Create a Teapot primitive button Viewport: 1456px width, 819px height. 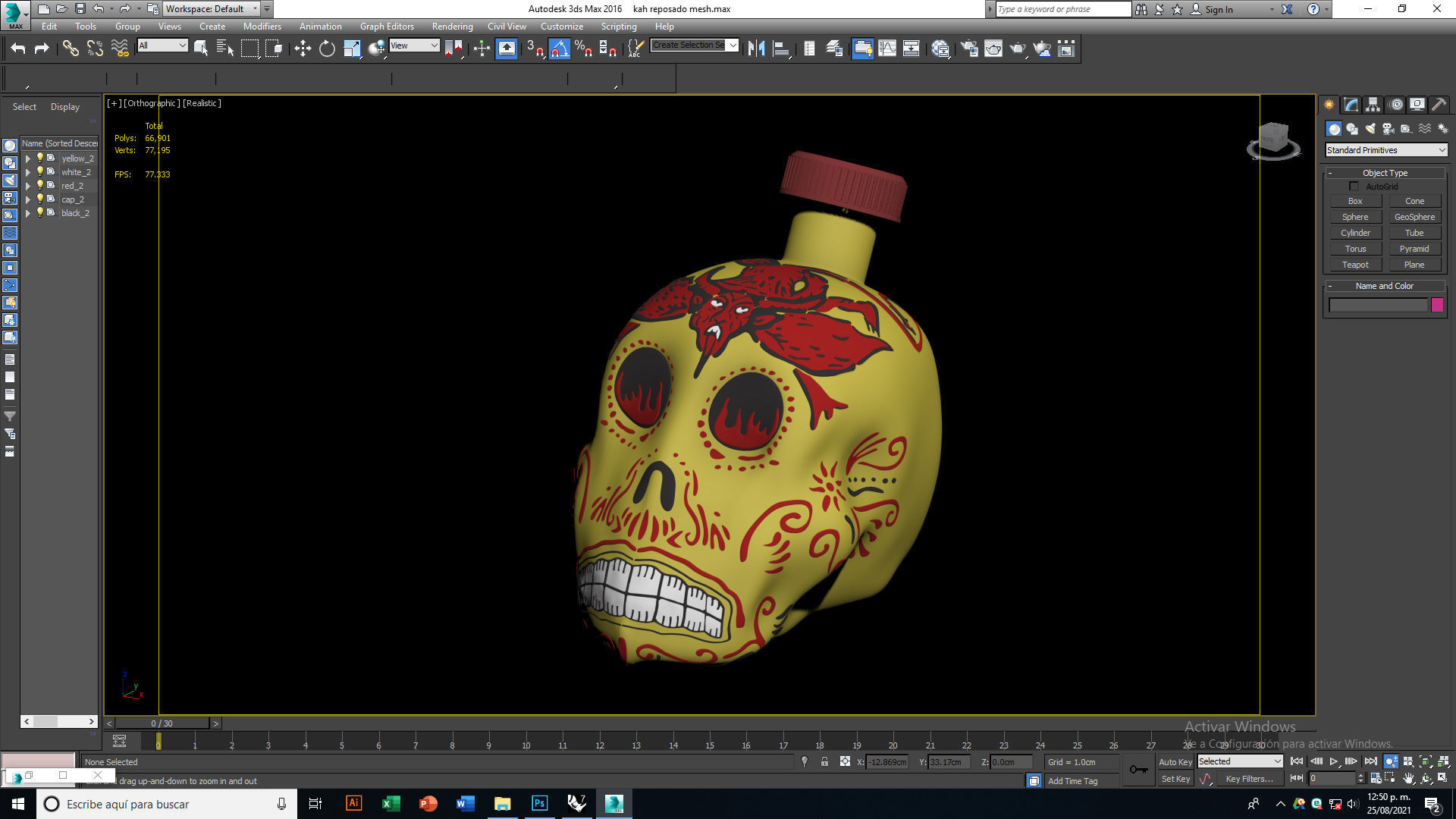(1355, 265)
